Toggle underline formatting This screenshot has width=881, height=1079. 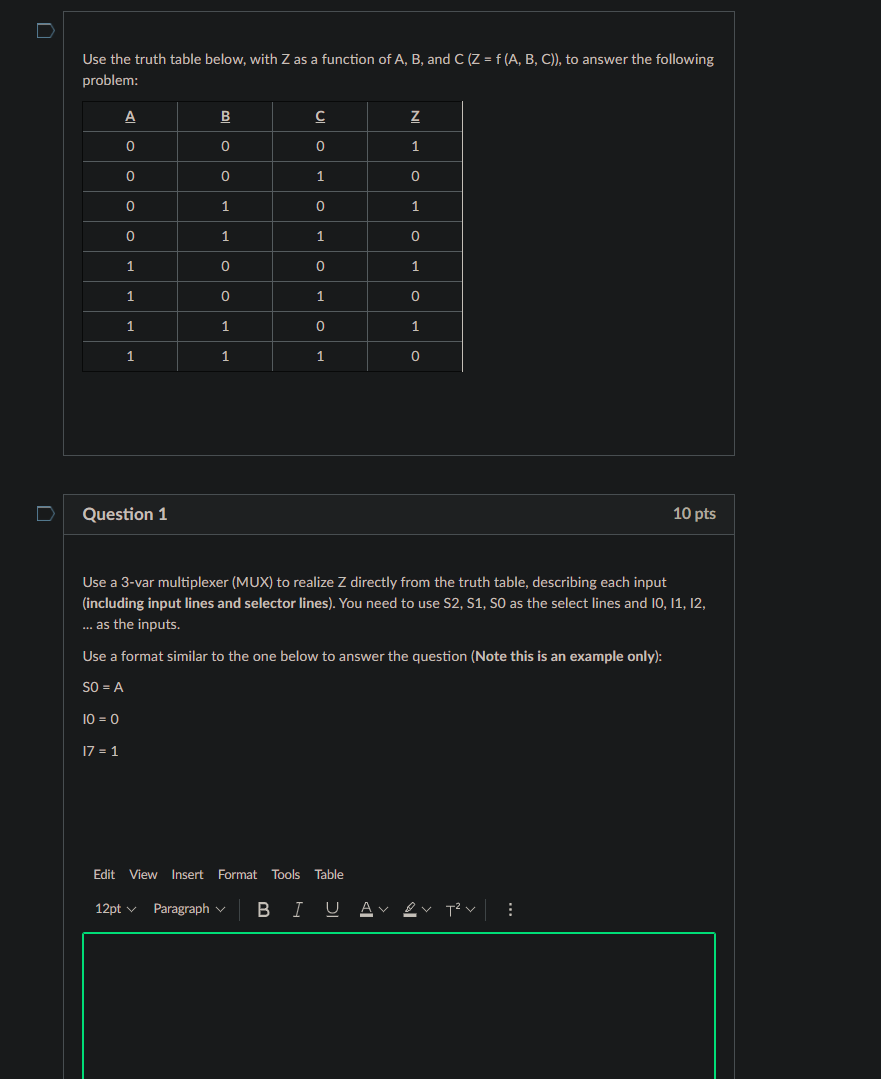[332, 909]
